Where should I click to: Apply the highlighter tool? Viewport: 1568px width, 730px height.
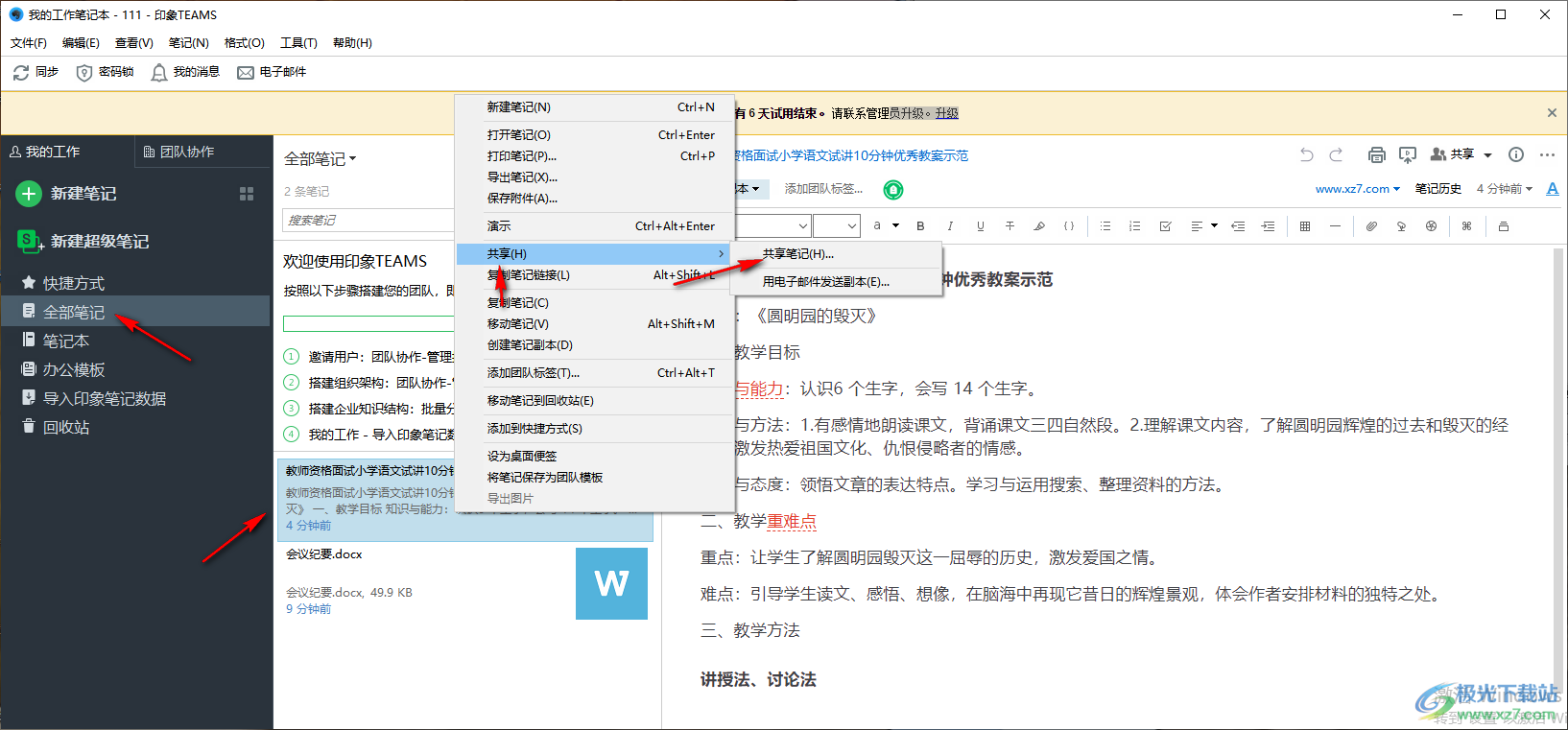1039,226
